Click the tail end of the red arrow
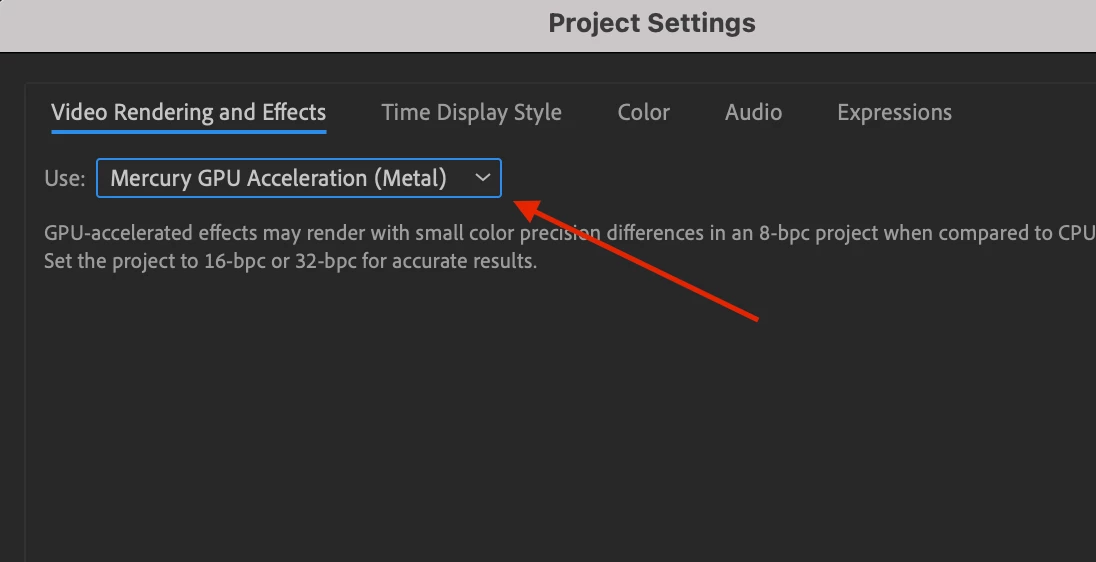Screen dimensions: 1096x562 [755, 318]
